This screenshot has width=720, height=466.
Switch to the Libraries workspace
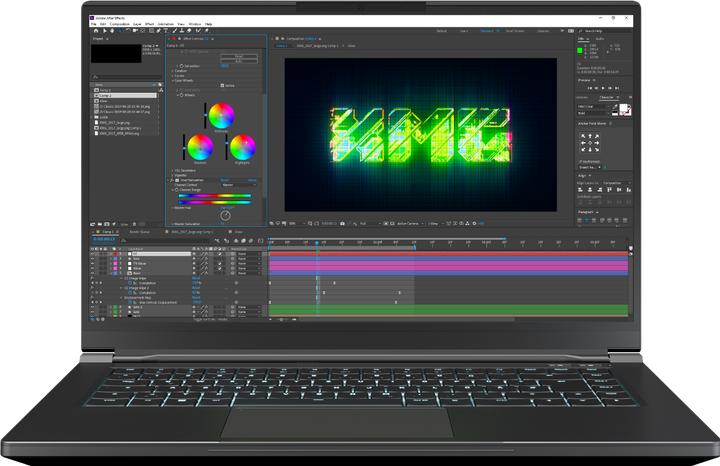pyautogui.click(x=543, y=31)
